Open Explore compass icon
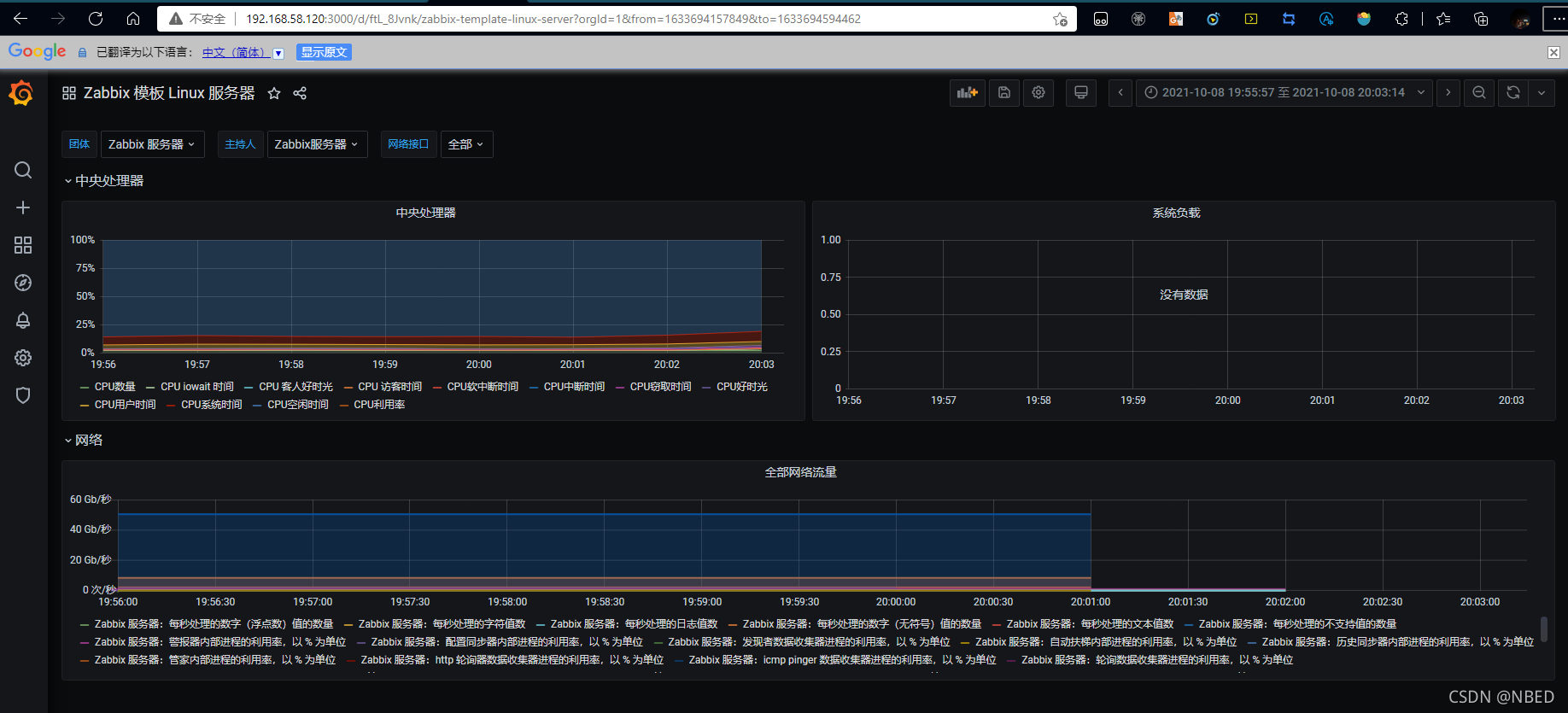 click(x=23, y=283)
